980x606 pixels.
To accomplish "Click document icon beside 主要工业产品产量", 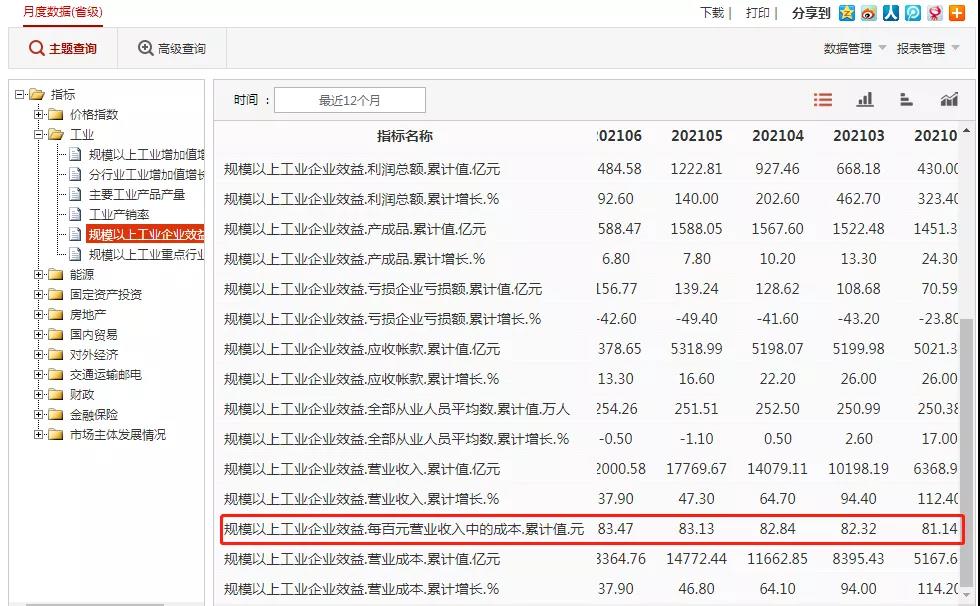I will point(75,194).
